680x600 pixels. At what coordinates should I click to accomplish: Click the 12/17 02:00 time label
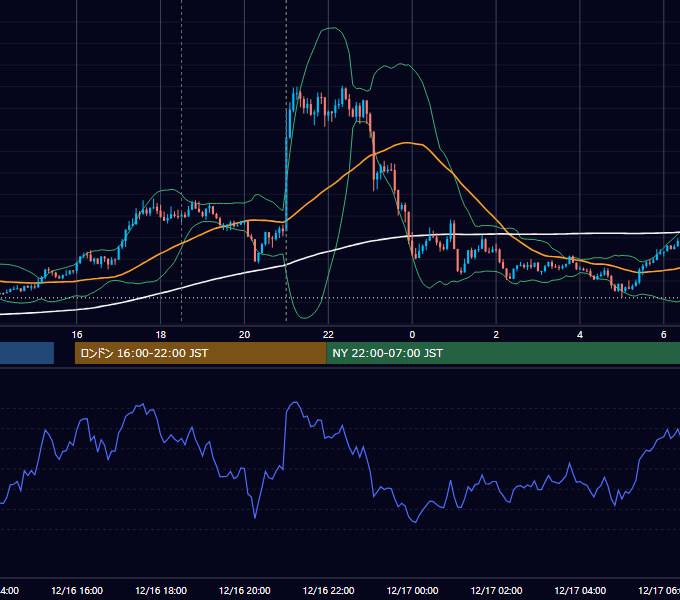tap(496, 590)
